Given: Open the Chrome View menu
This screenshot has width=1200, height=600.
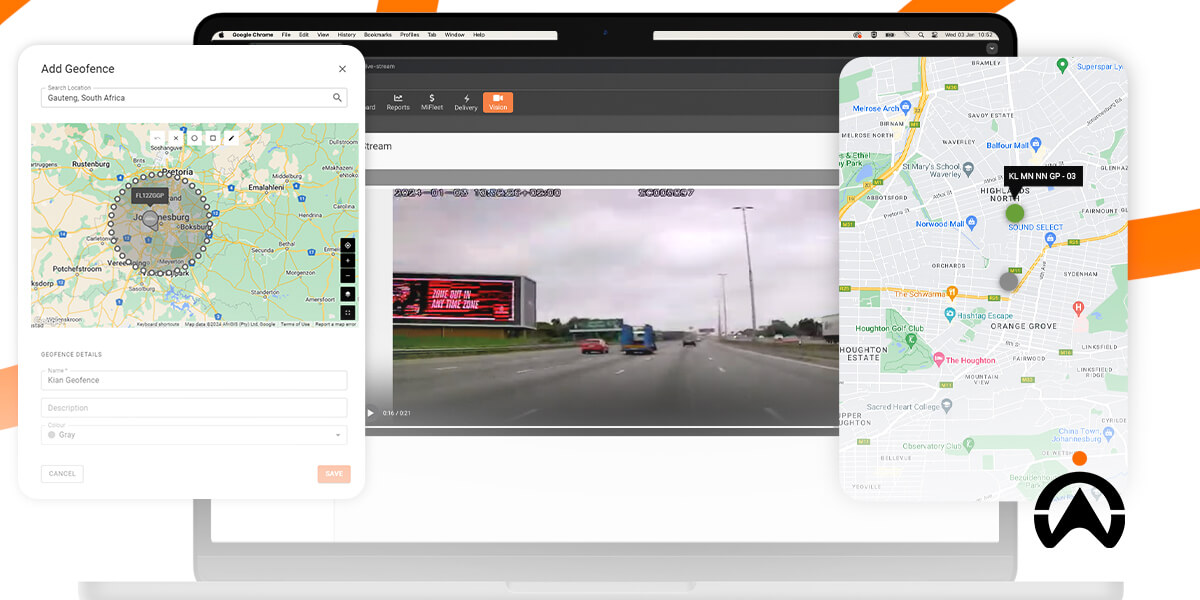Looking at the screenshot, I should (323, 35).
